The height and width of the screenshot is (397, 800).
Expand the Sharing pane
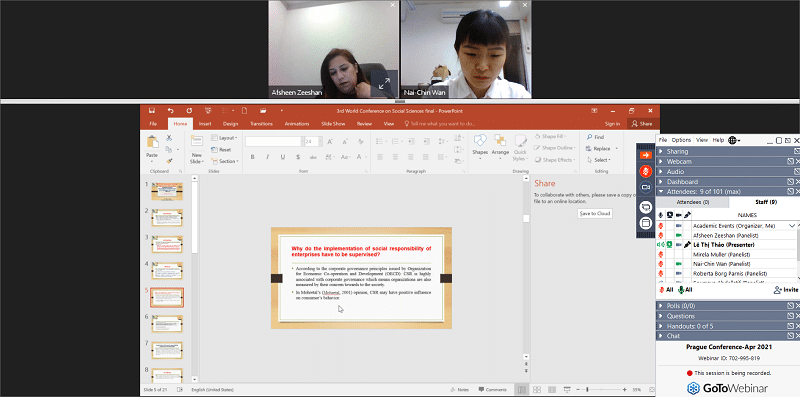coord(728,151)
